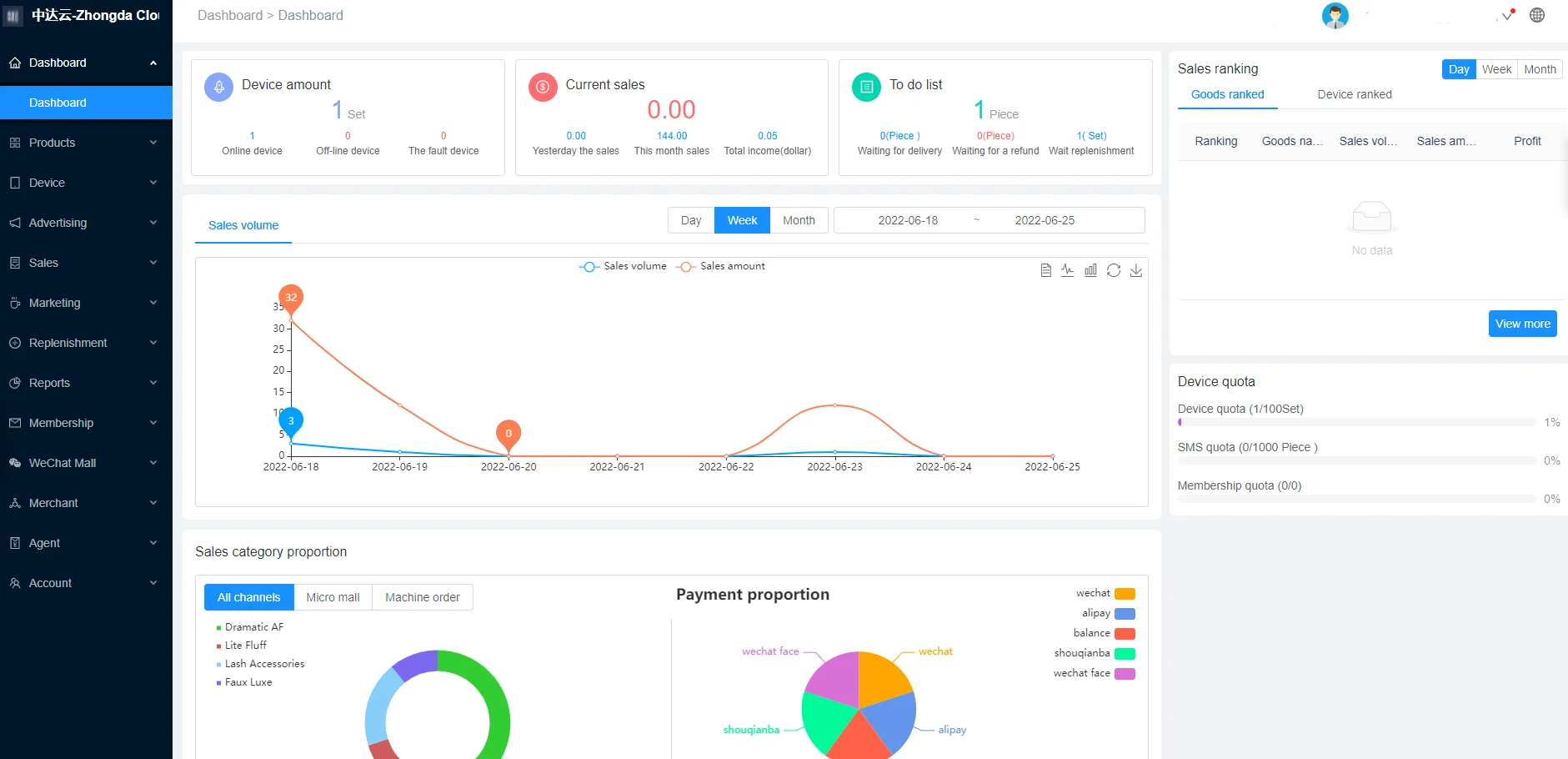Image resolution: width=1568 pixels, height=759 pixels.
Task: Select the Micro mall channel tab
Action: (333, 597)
